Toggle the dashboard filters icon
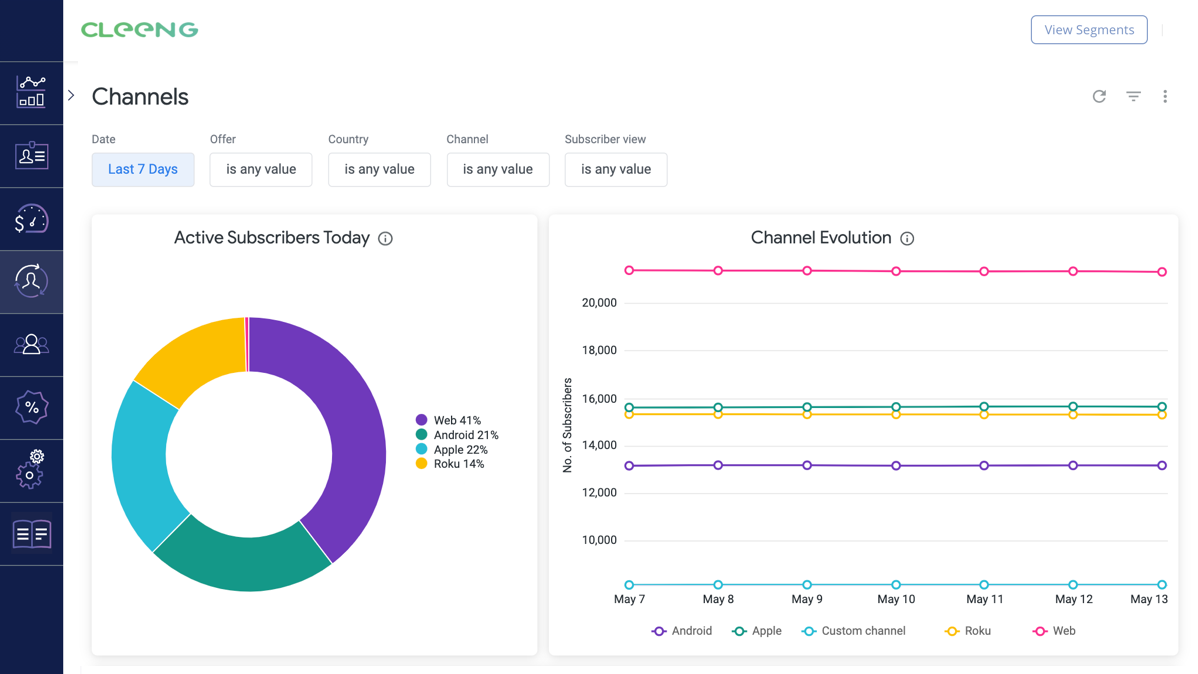Screen dimensions: 1198x674 point(1133,97)
